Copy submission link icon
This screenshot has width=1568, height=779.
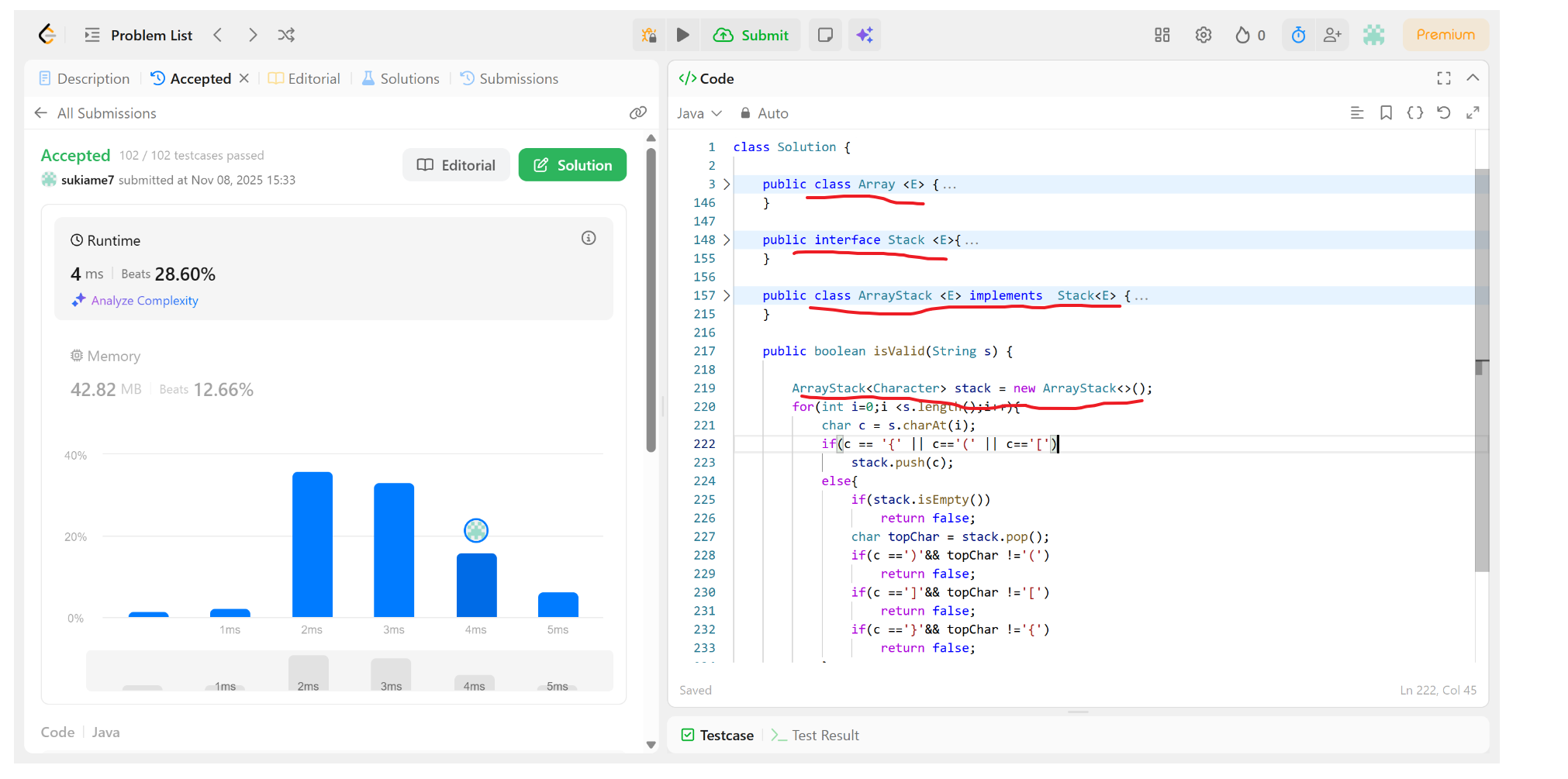click(x=637, y=113)
